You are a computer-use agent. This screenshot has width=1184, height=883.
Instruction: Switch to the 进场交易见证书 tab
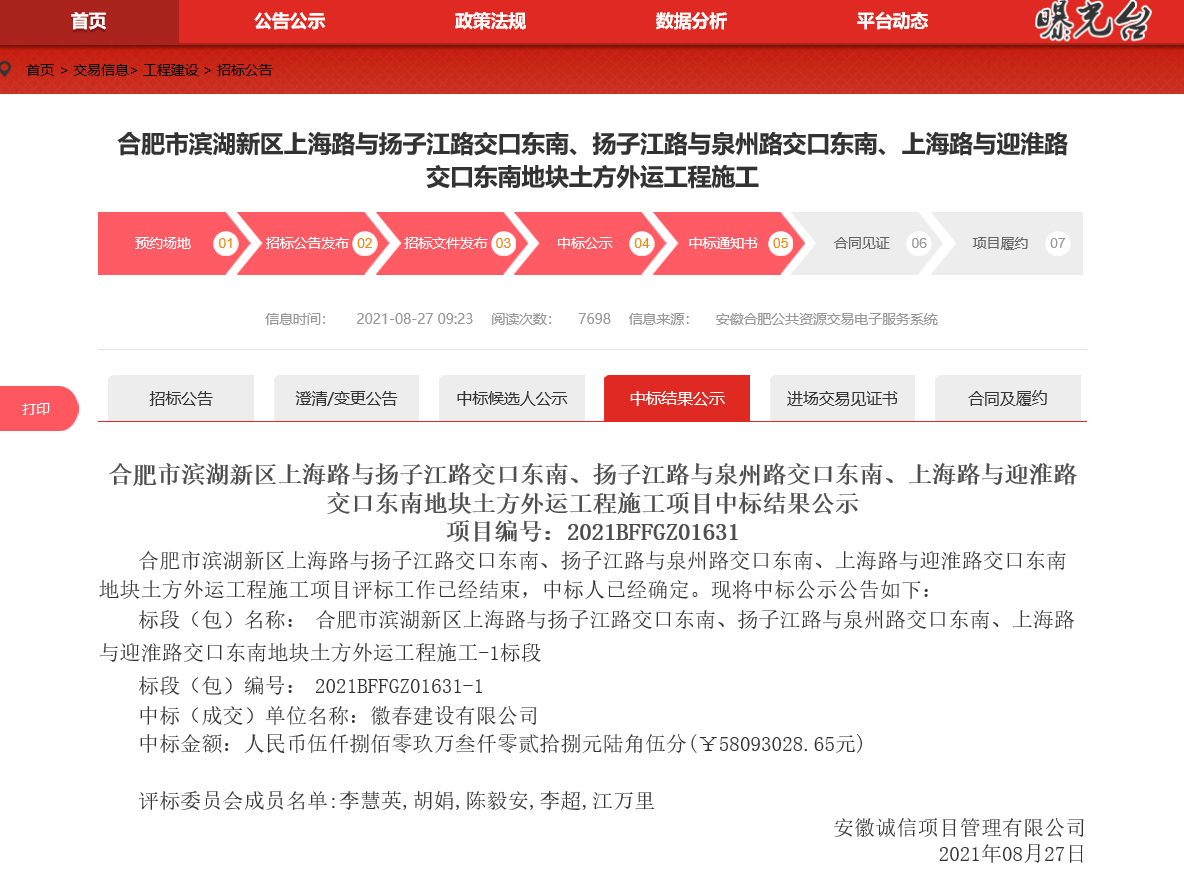point(843,398)
